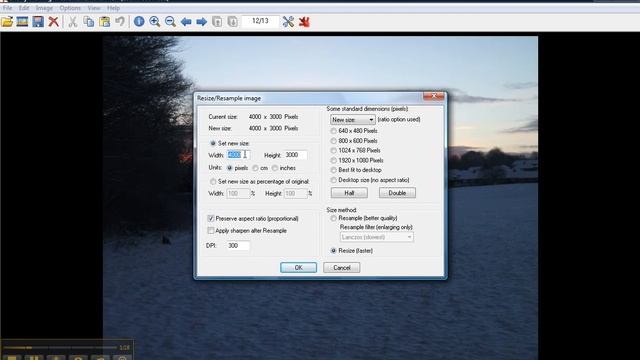Click the video progress bar at bottom left
This screenshot has width=640, height=360.
pos(60,348)
